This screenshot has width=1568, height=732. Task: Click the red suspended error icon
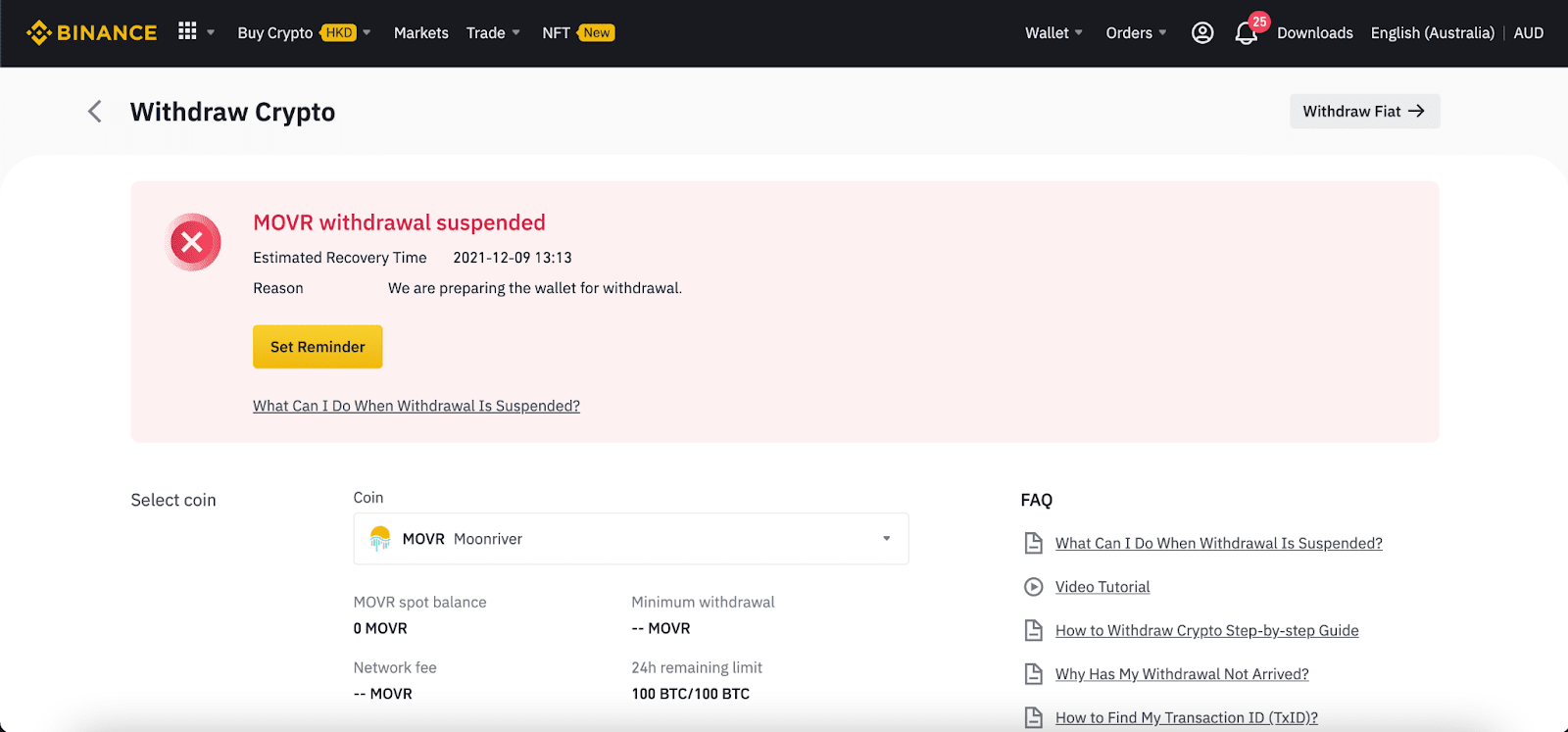coord(193,242)
